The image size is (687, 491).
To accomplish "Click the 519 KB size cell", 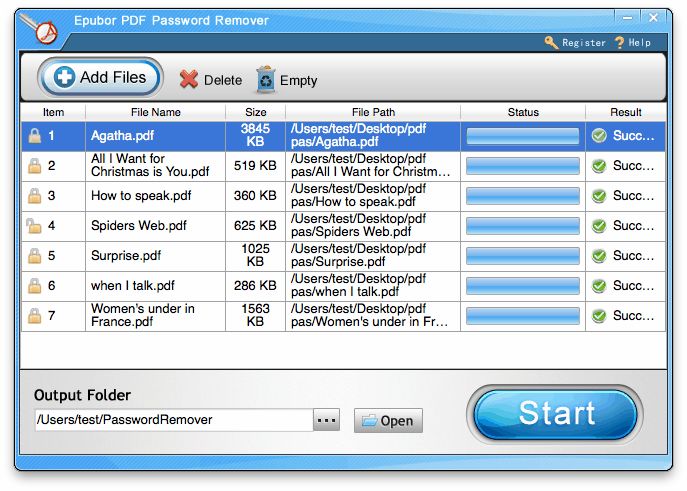I will coord(255,166).
